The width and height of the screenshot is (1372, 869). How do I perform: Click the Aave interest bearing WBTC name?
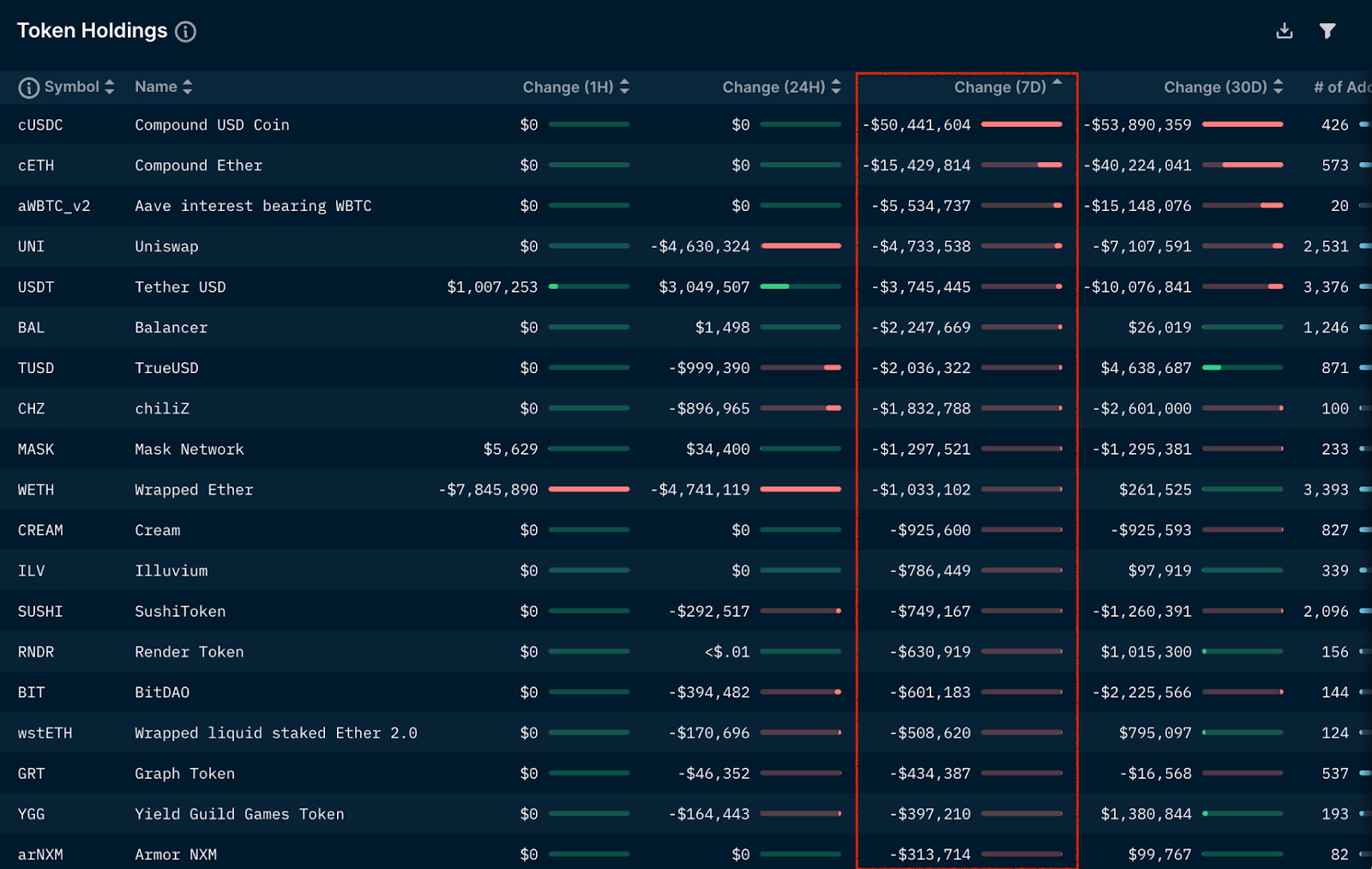click(x=253, y=206)
